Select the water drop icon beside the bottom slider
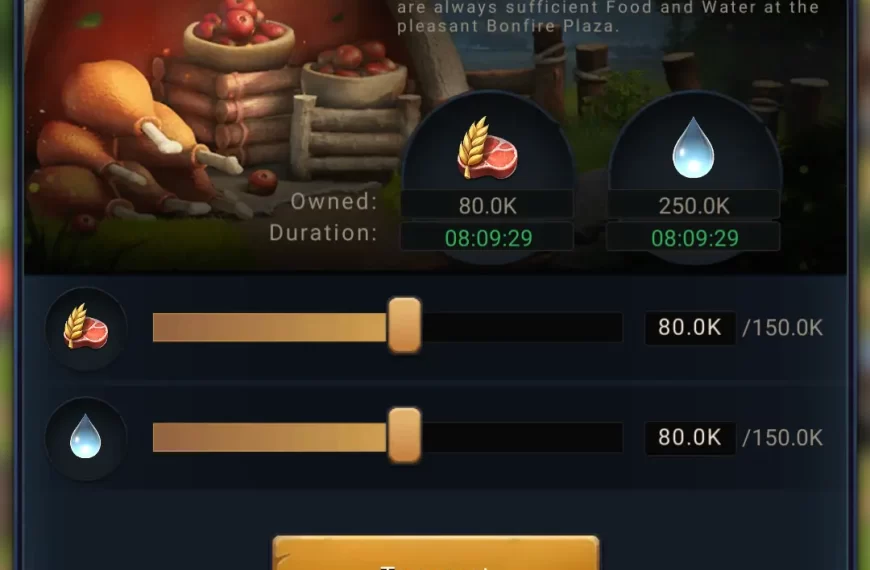This screenshot has height=570, width=870. coord(85,436)
